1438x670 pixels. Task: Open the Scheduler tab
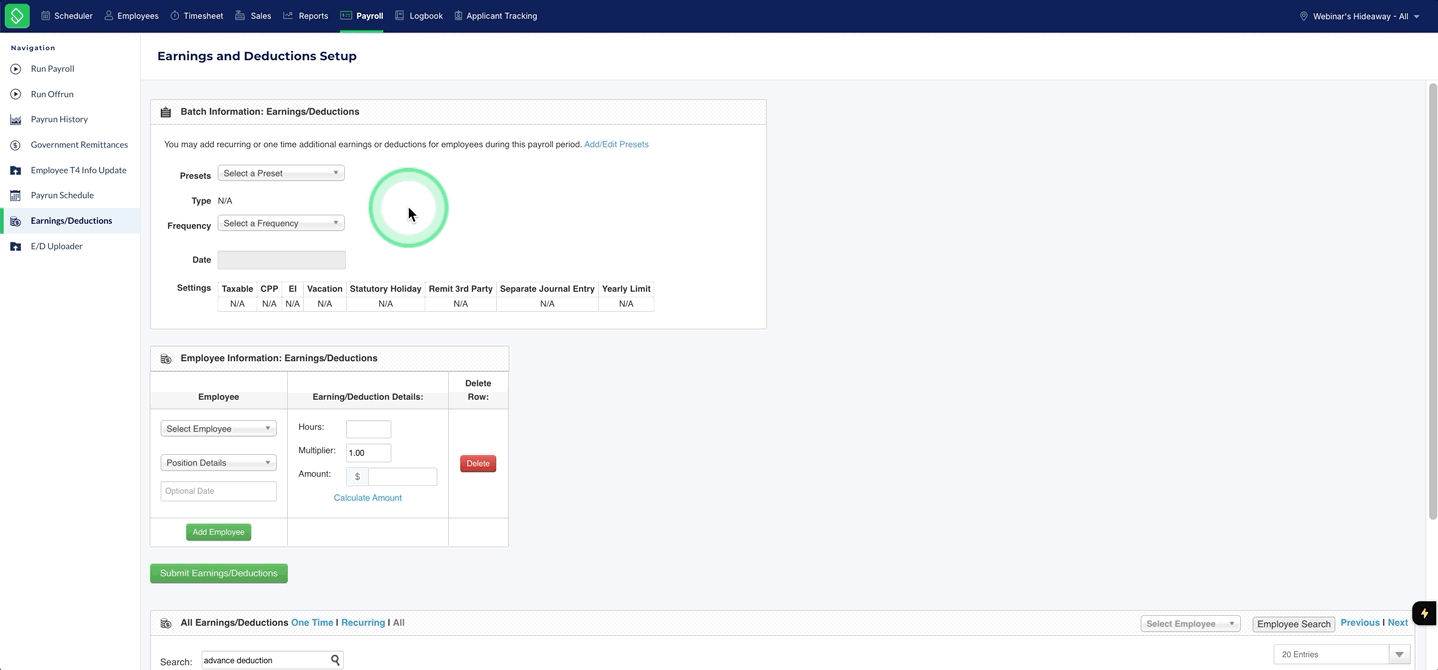click(66, 16)
